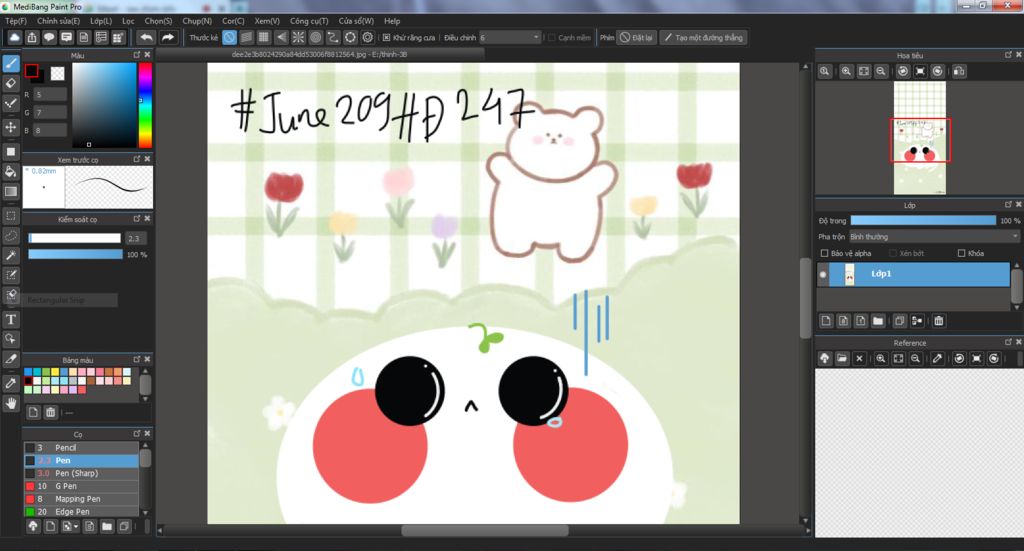Open the Chỉnh sửa(E) menu
This screenshot has height=551, width=1024.
58,21
